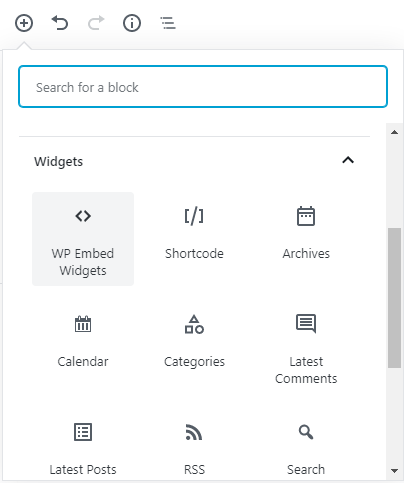Click the block list scrollbar thumb
Screen dimensions: 404x483
pos(395,298)
